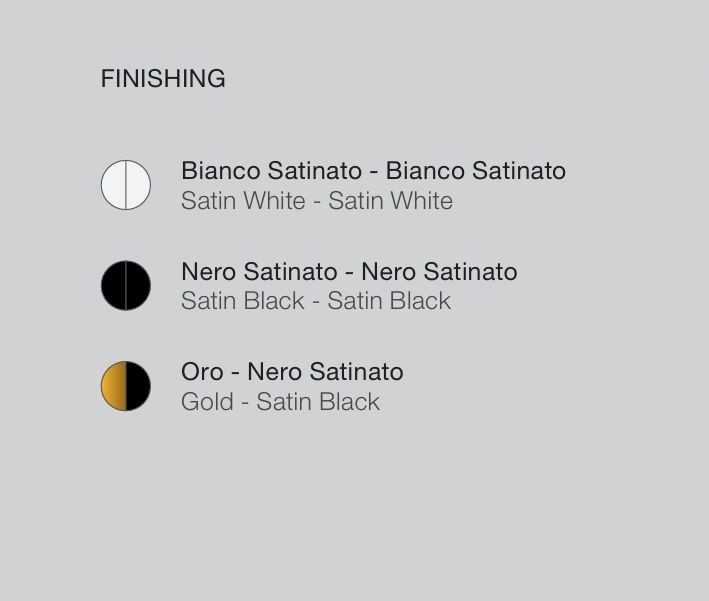Click the second Bianco Satinato in first label

click(476, 171)
